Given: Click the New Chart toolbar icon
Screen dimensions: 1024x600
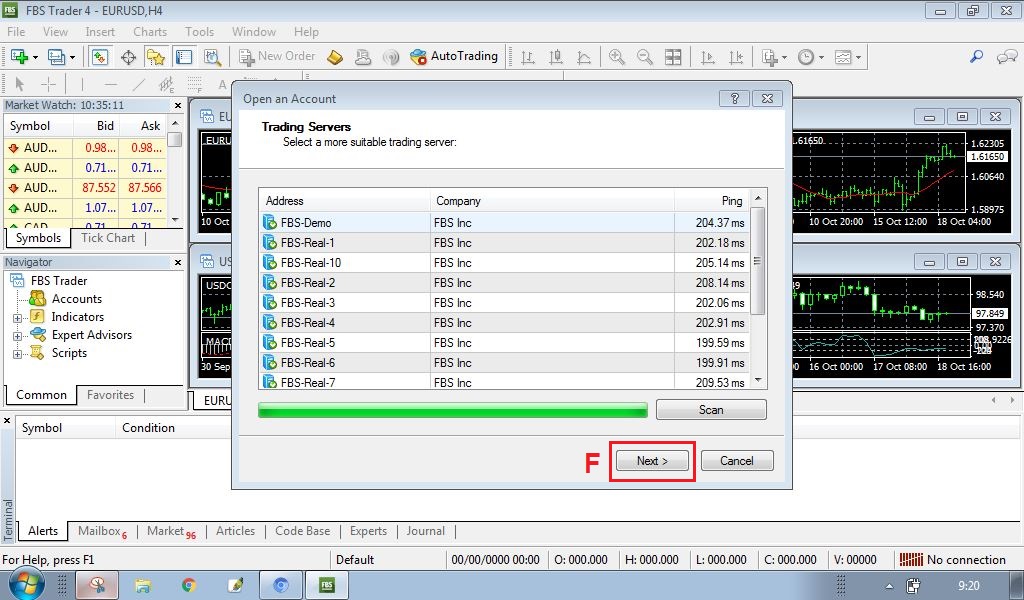Looking at the screenshot, I should (x=19, y=57).
